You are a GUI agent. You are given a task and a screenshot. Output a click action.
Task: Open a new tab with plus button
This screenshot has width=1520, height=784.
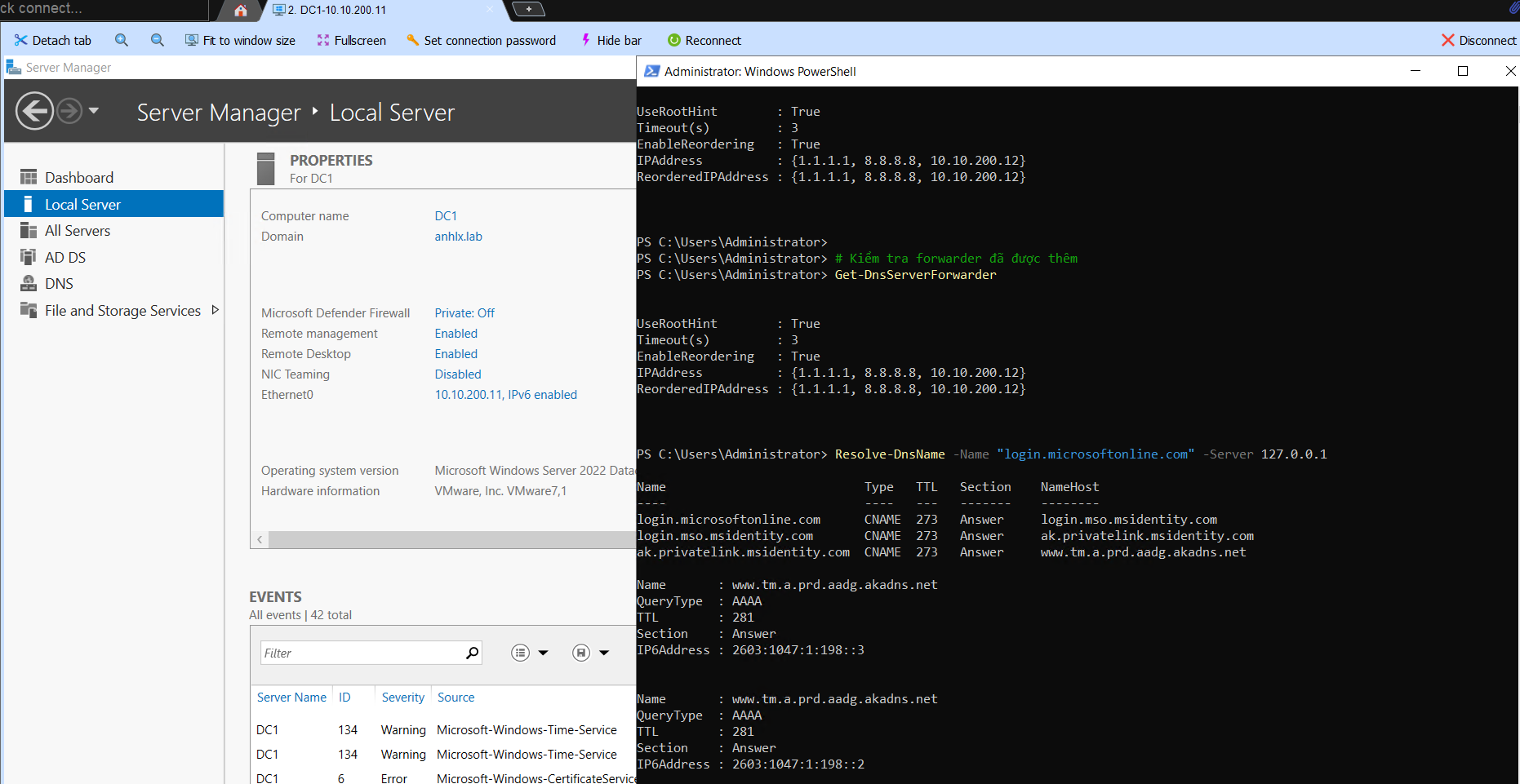tap(529, 9)
